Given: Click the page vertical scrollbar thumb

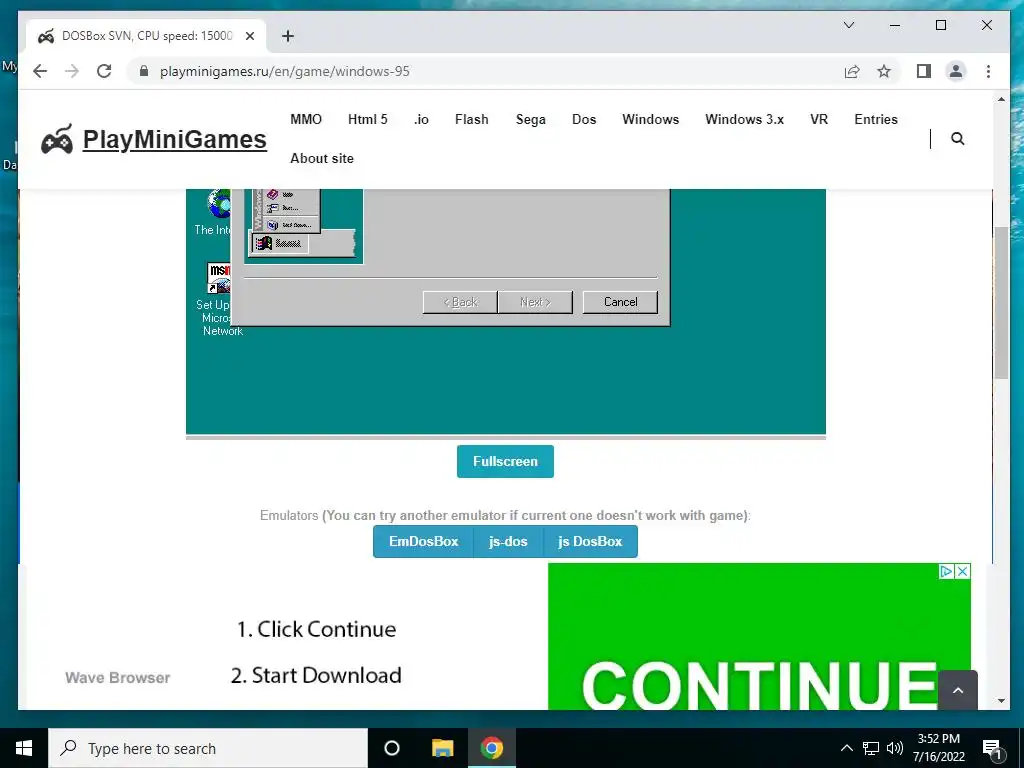Looking at the screenshot, I should pos(1001,302).
